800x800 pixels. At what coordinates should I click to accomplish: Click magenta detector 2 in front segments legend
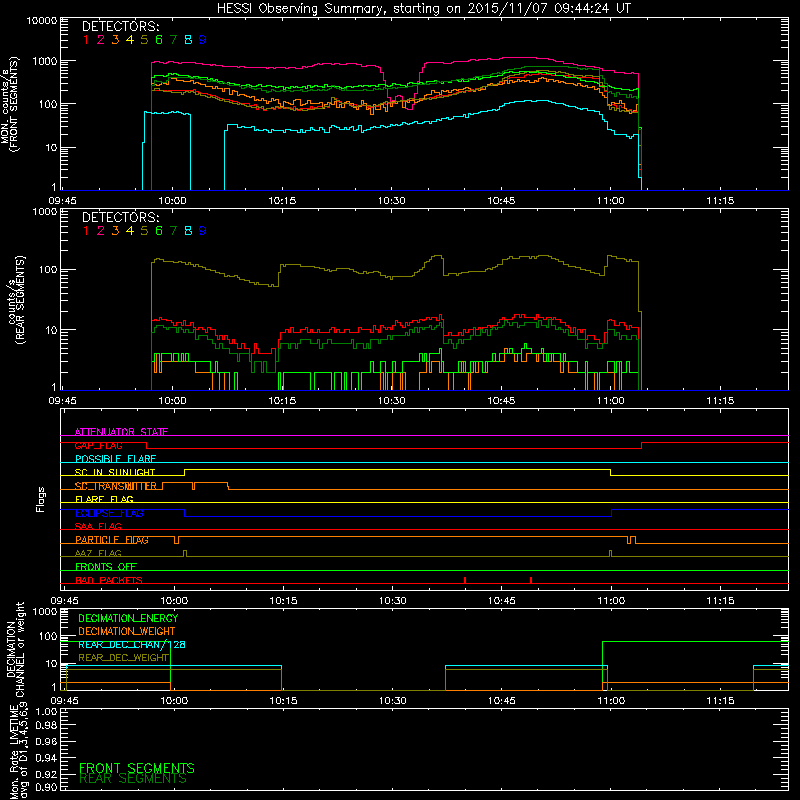[101, 40]
